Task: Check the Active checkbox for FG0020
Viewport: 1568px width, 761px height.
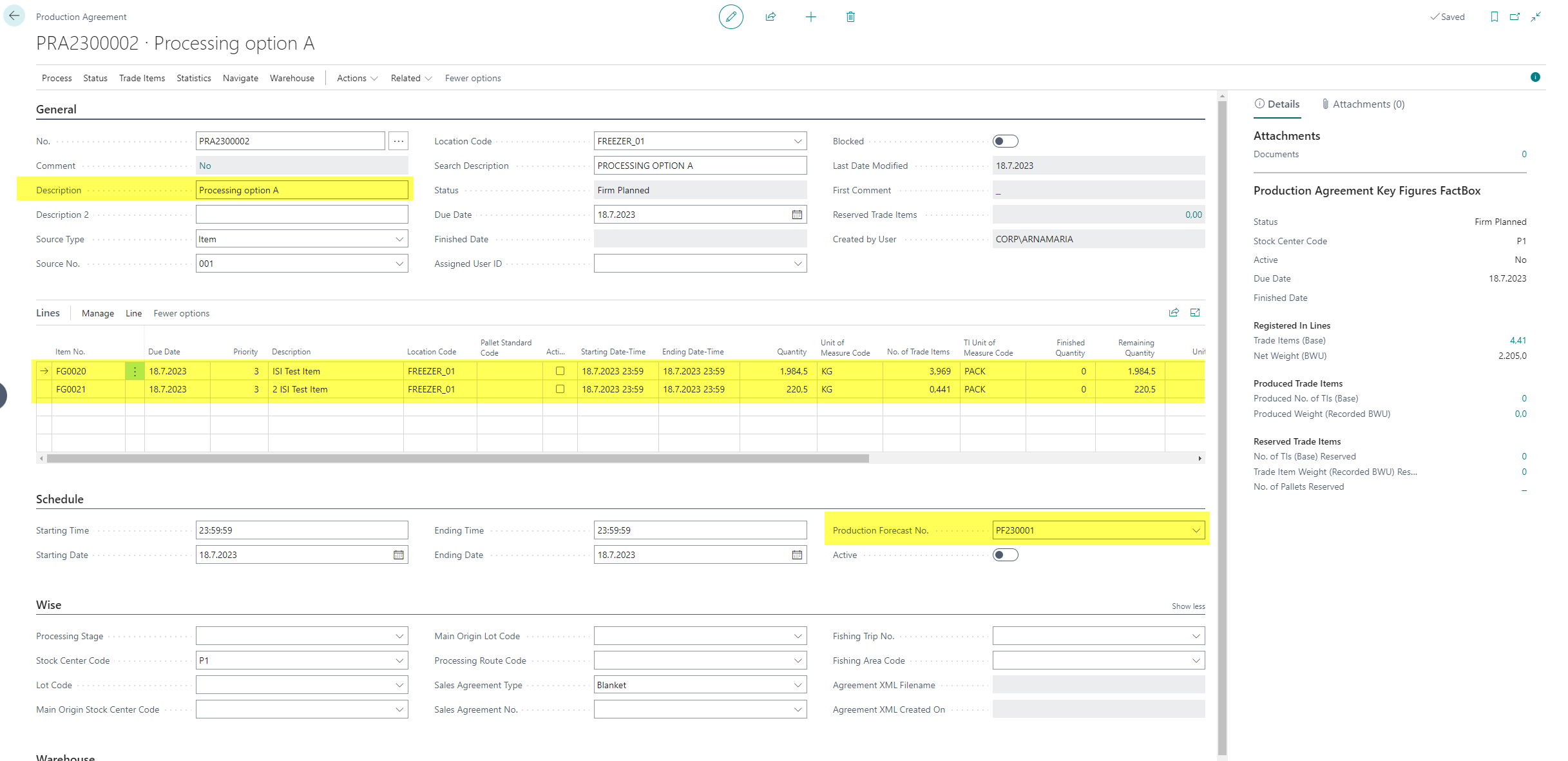Action: point(560,371)
